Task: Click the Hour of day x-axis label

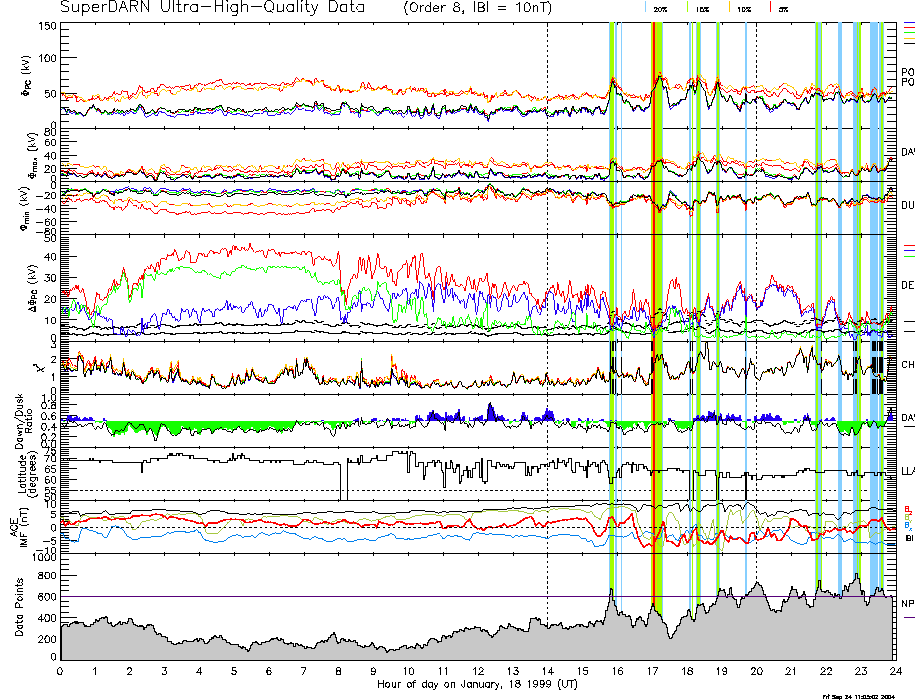Action: pos(476,685)
